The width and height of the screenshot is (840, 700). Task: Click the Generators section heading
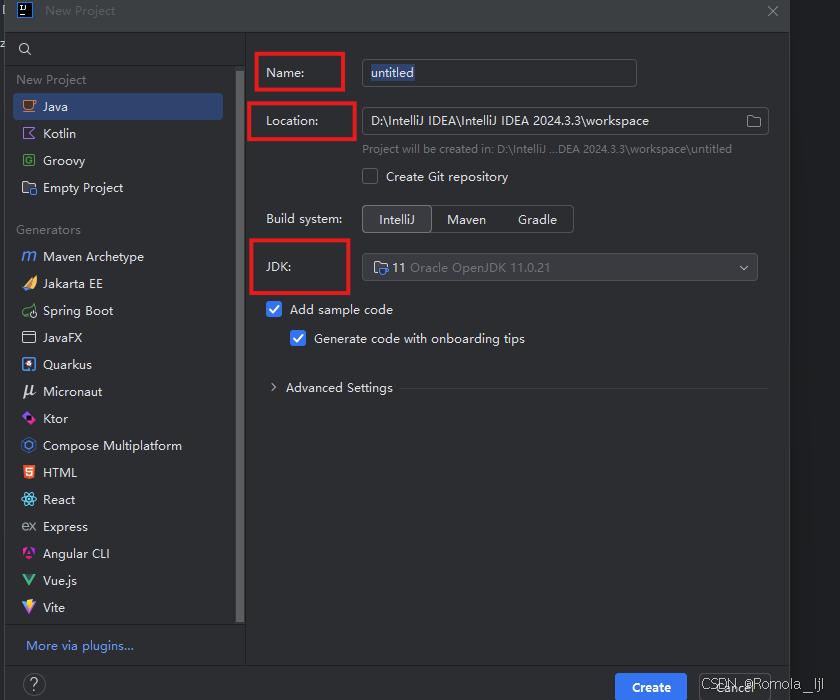(48, 230)
